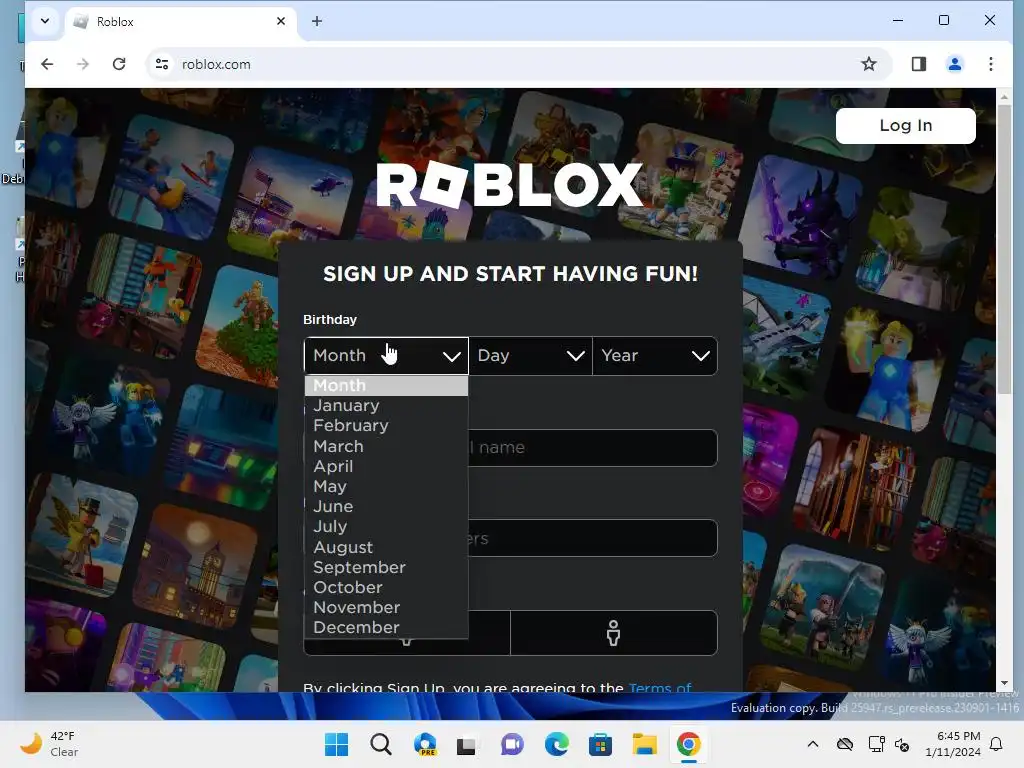Choose October from month list

click(x=386, y=587)
